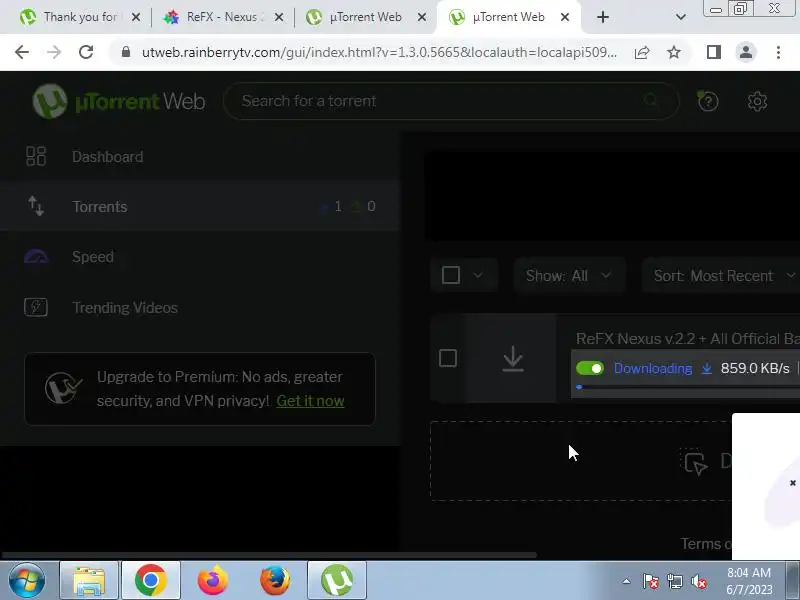Viewport: 800px width, 600px height.
Task: Open the Dashboard sidebar item
Action: pos(199,156)
